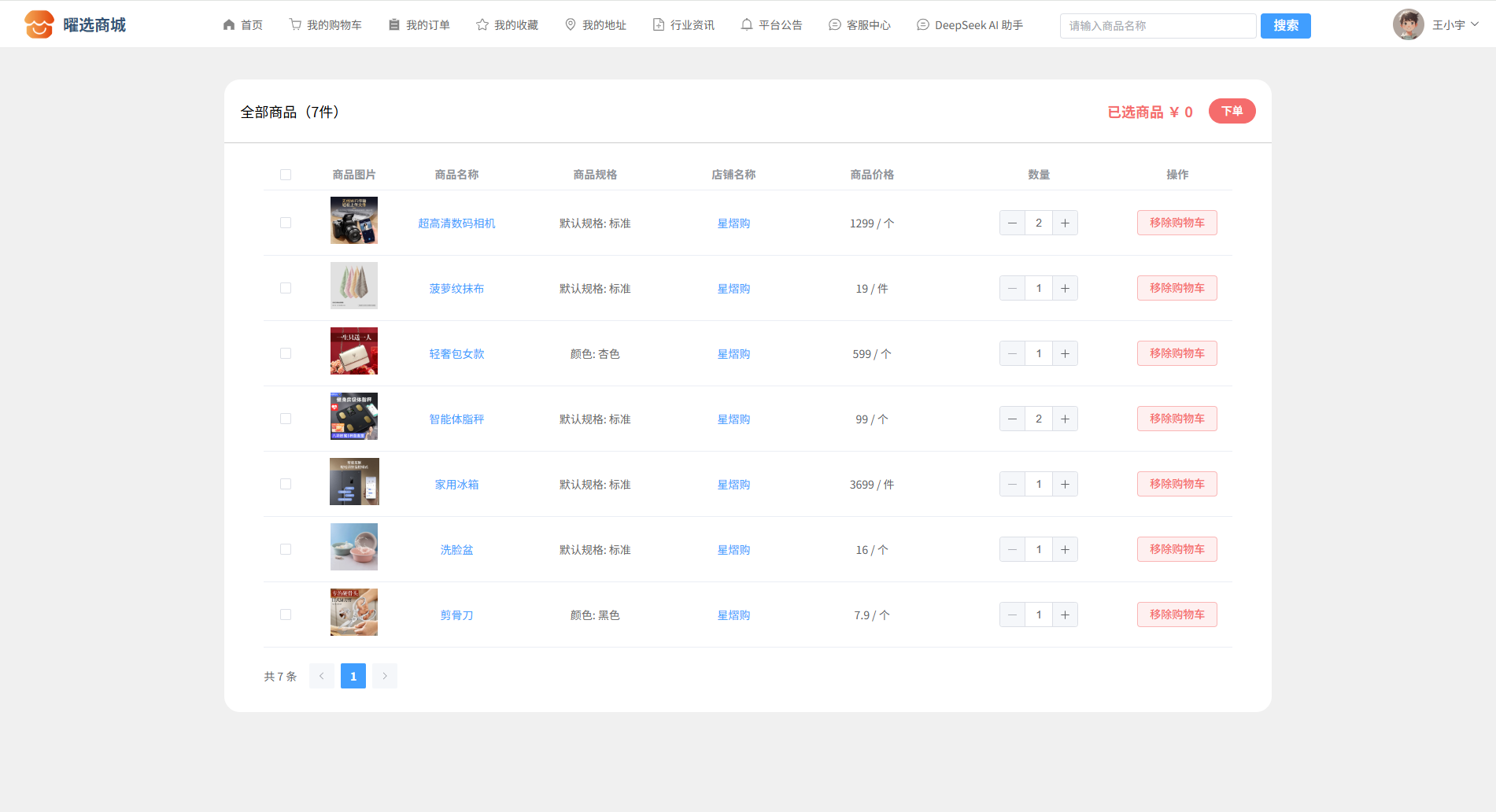
Task: Click the bell icon for 平台公告
Action: [747, 25]
